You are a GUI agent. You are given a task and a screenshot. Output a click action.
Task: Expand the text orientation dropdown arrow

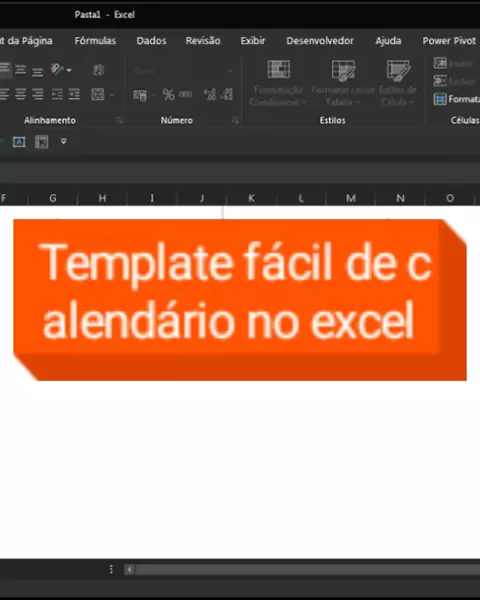[x=69, y=70]
